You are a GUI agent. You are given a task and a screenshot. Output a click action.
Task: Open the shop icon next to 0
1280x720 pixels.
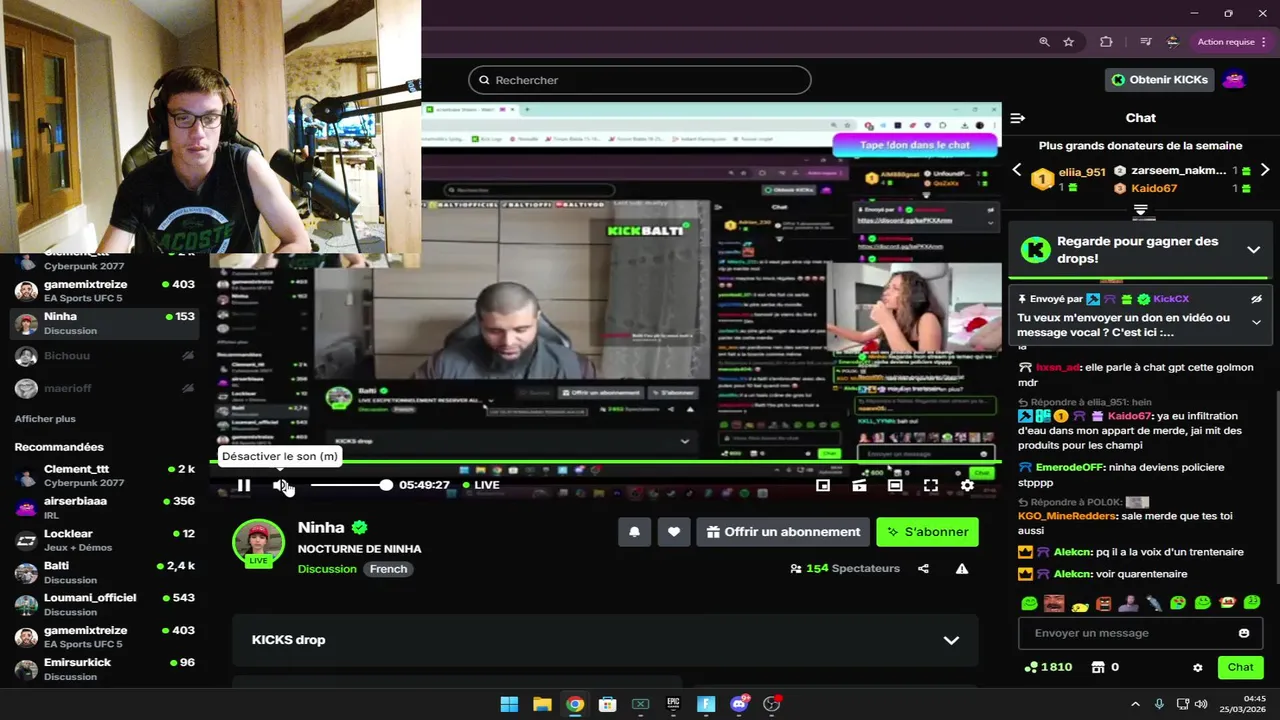[1097, 667]
